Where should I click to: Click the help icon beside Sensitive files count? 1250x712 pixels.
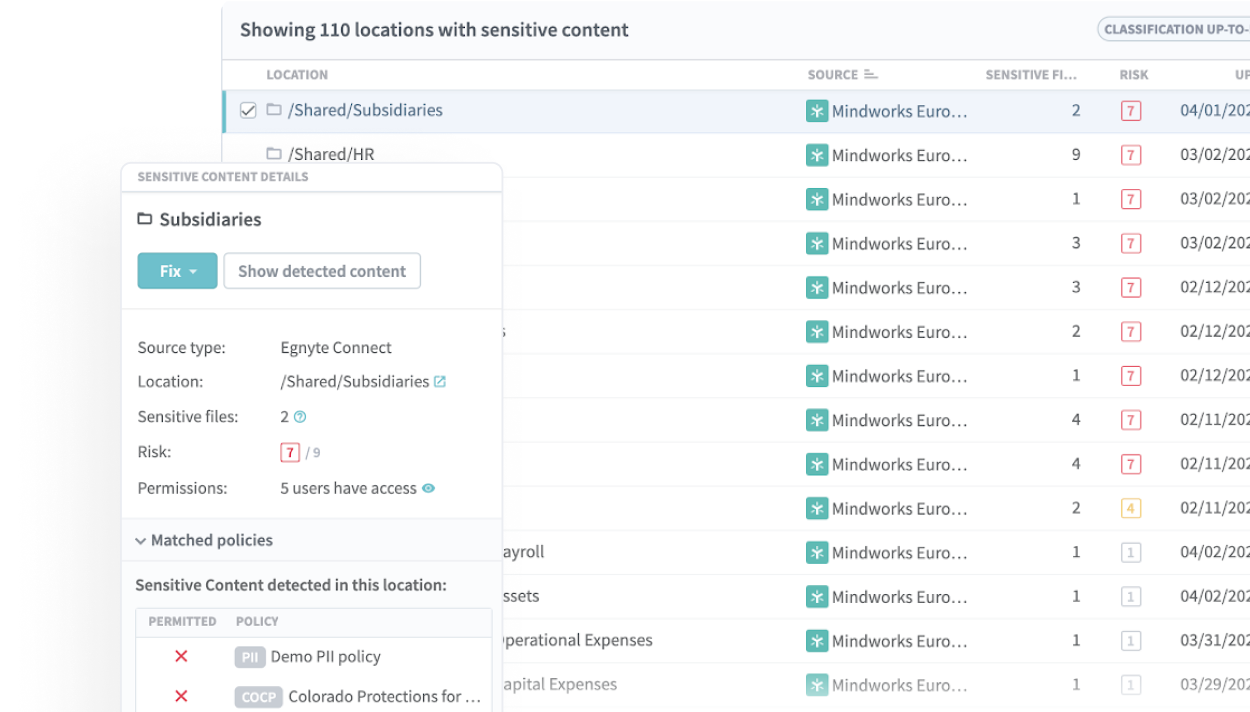point(300,417)
